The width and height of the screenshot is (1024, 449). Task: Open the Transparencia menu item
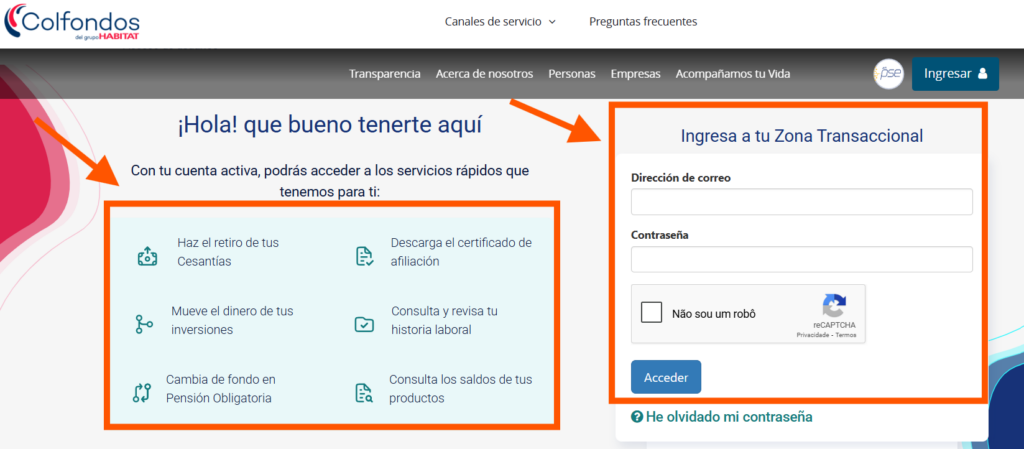click(x=384, y=74)
